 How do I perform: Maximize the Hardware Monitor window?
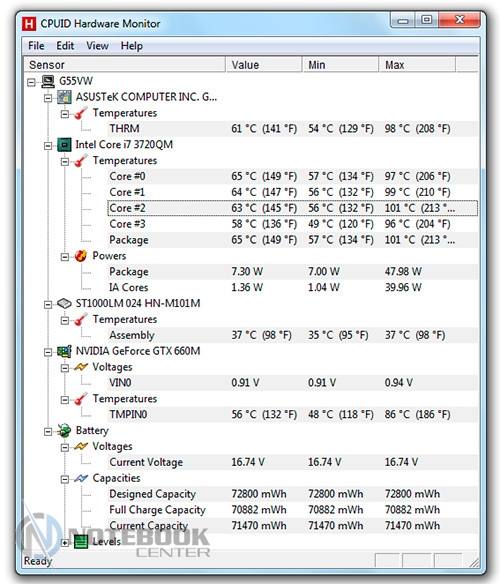[427, 20]
